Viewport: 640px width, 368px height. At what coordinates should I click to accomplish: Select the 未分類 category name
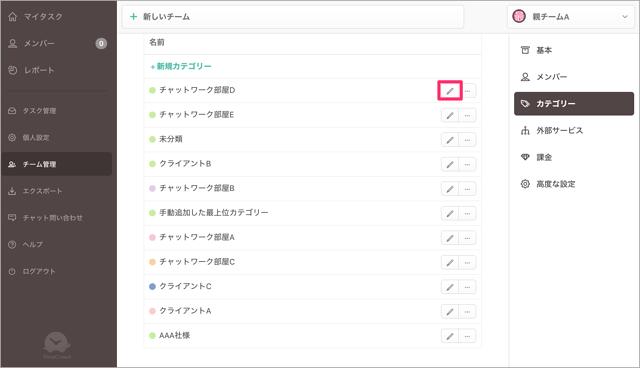tap(171, 139)
